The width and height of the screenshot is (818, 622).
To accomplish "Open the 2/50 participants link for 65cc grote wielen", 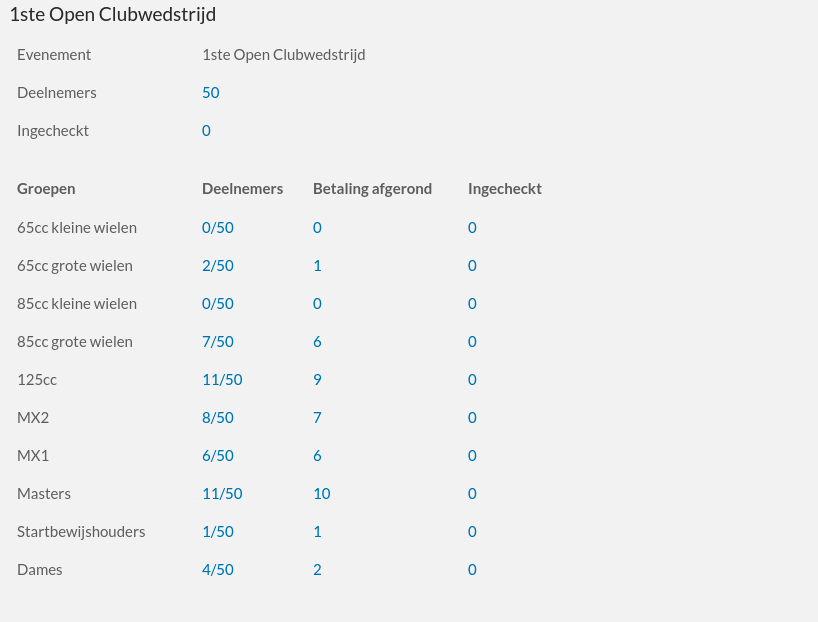I will tap(217, 266).
